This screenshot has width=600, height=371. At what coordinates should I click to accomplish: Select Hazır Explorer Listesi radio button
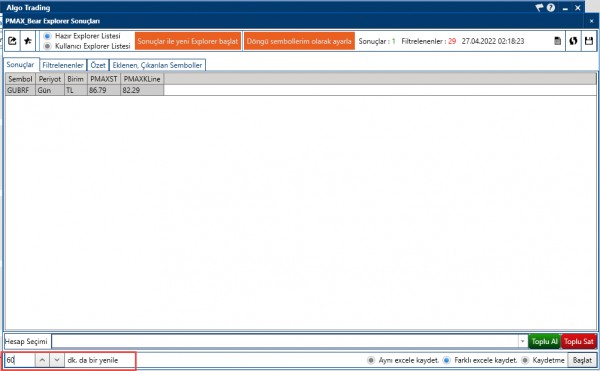click(x=47, y=36)
